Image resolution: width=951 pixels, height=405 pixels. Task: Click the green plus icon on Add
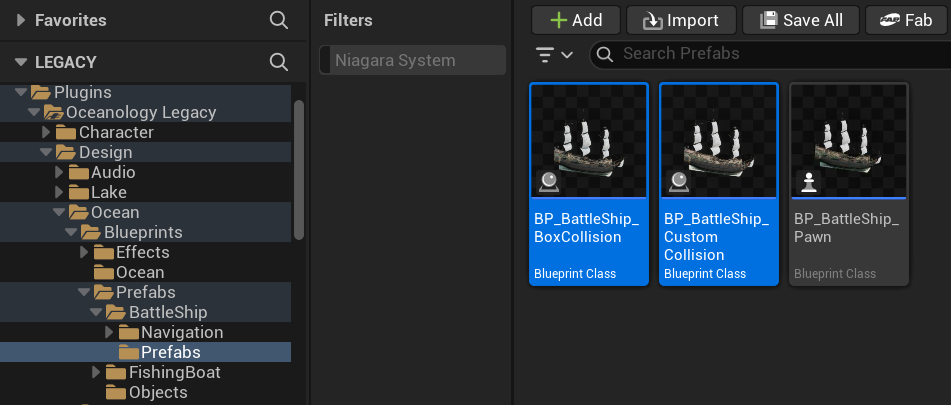tap(559, 21)
